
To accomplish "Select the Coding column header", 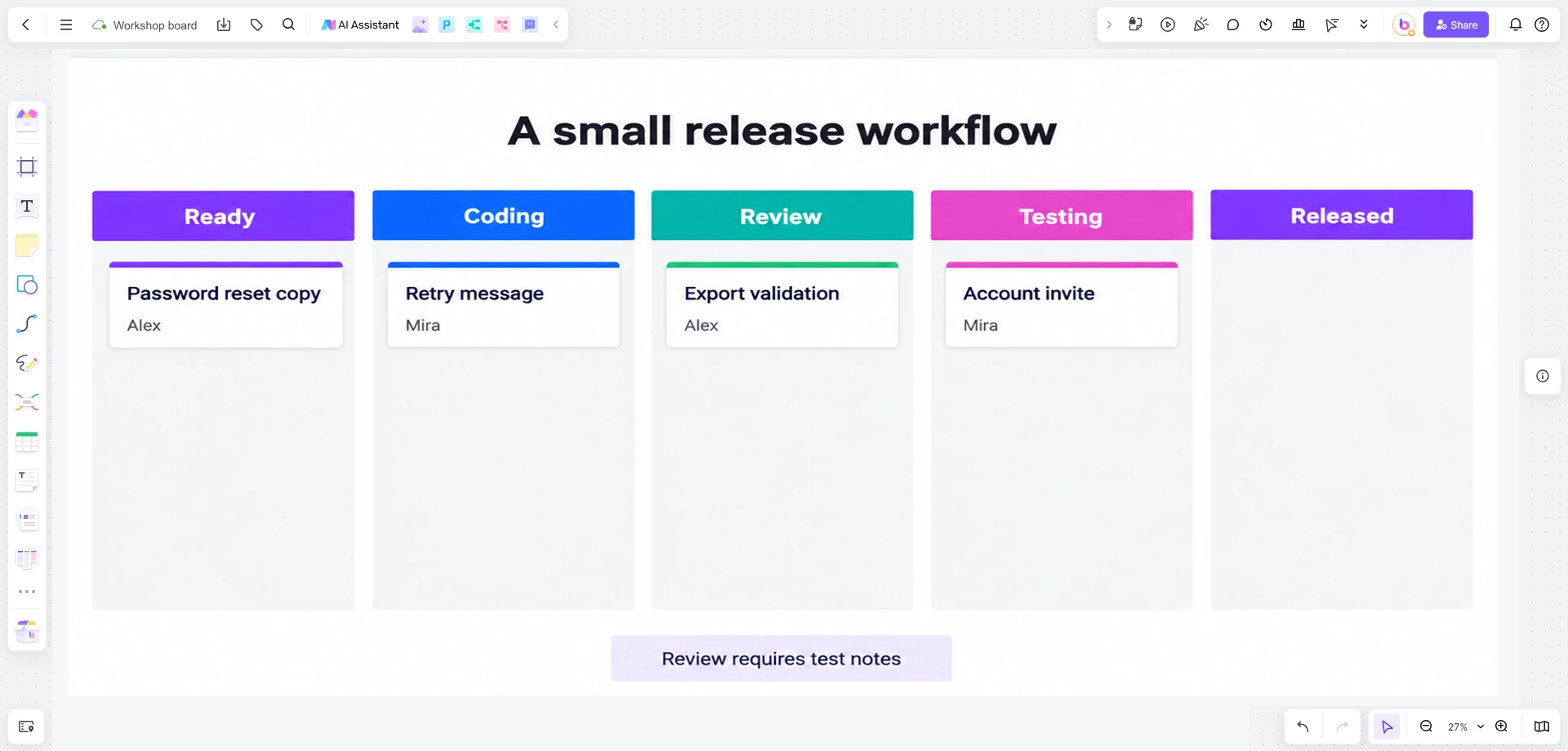I will 503,216.
